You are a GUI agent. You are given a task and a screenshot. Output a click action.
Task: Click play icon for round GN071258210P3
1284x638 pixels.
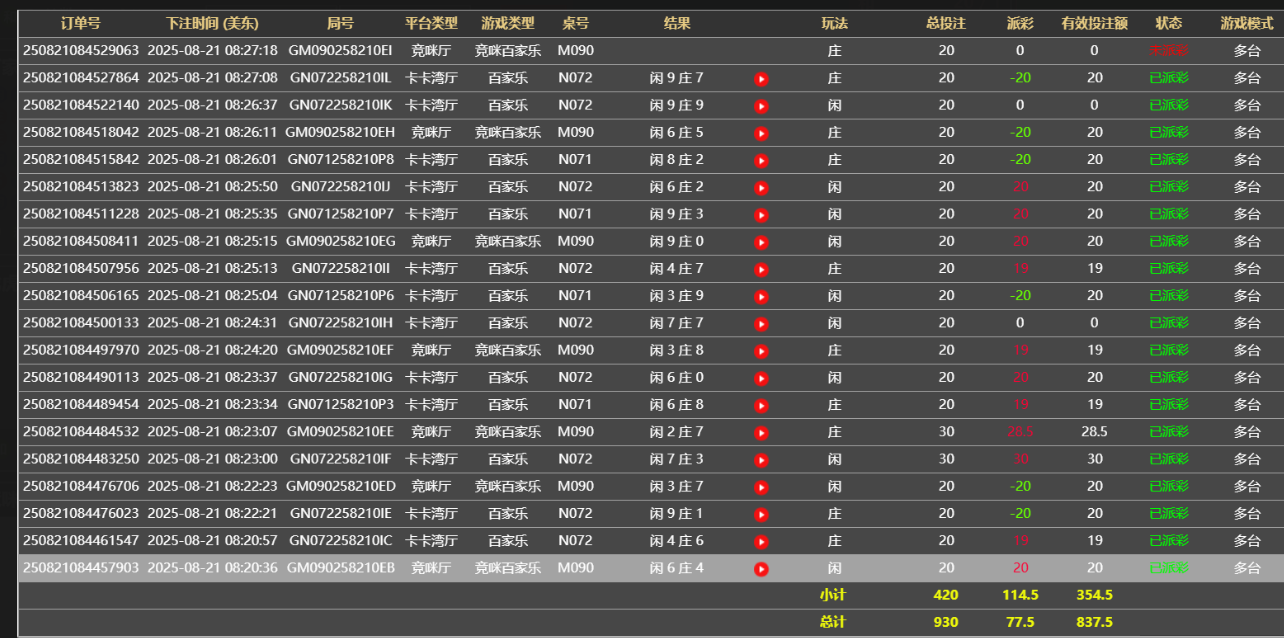tap(761, 405)
